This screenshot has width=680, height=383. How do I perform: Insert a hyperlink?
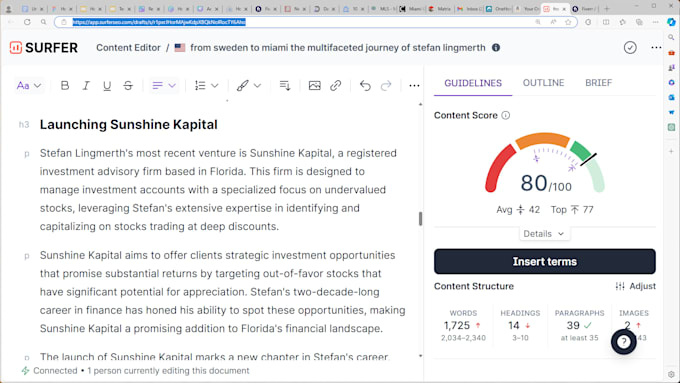[x=335, y=86]
